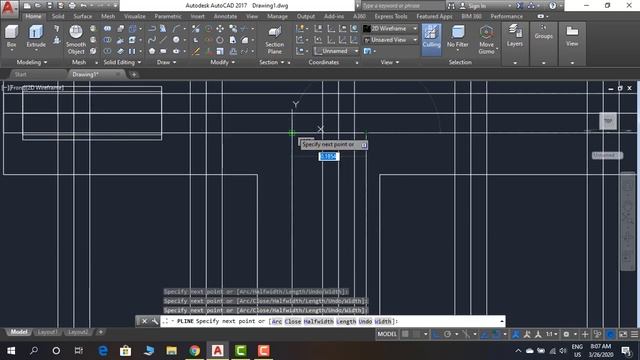Expand the Section panel
The height and width of the screenshot is (360, 640).
[x=271, y=62]
